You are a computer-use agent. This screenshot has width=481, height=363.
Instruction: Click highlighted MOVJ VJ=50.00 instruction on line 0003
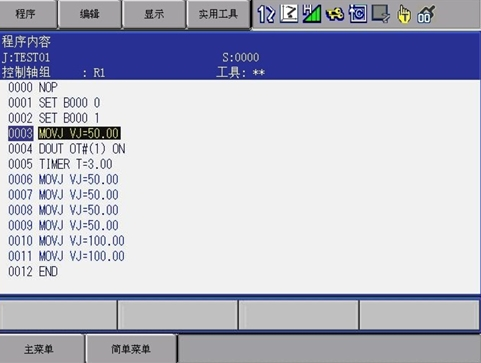[79, 134]
